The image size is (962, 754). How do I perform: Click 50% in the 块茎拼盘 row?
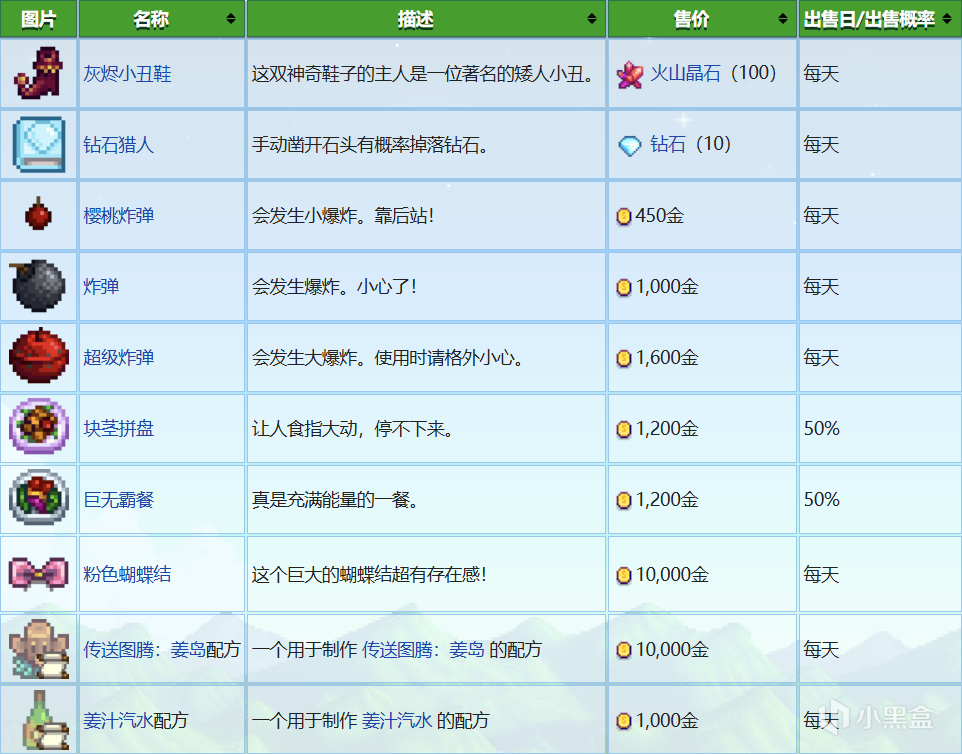click(x=822, y=428)
